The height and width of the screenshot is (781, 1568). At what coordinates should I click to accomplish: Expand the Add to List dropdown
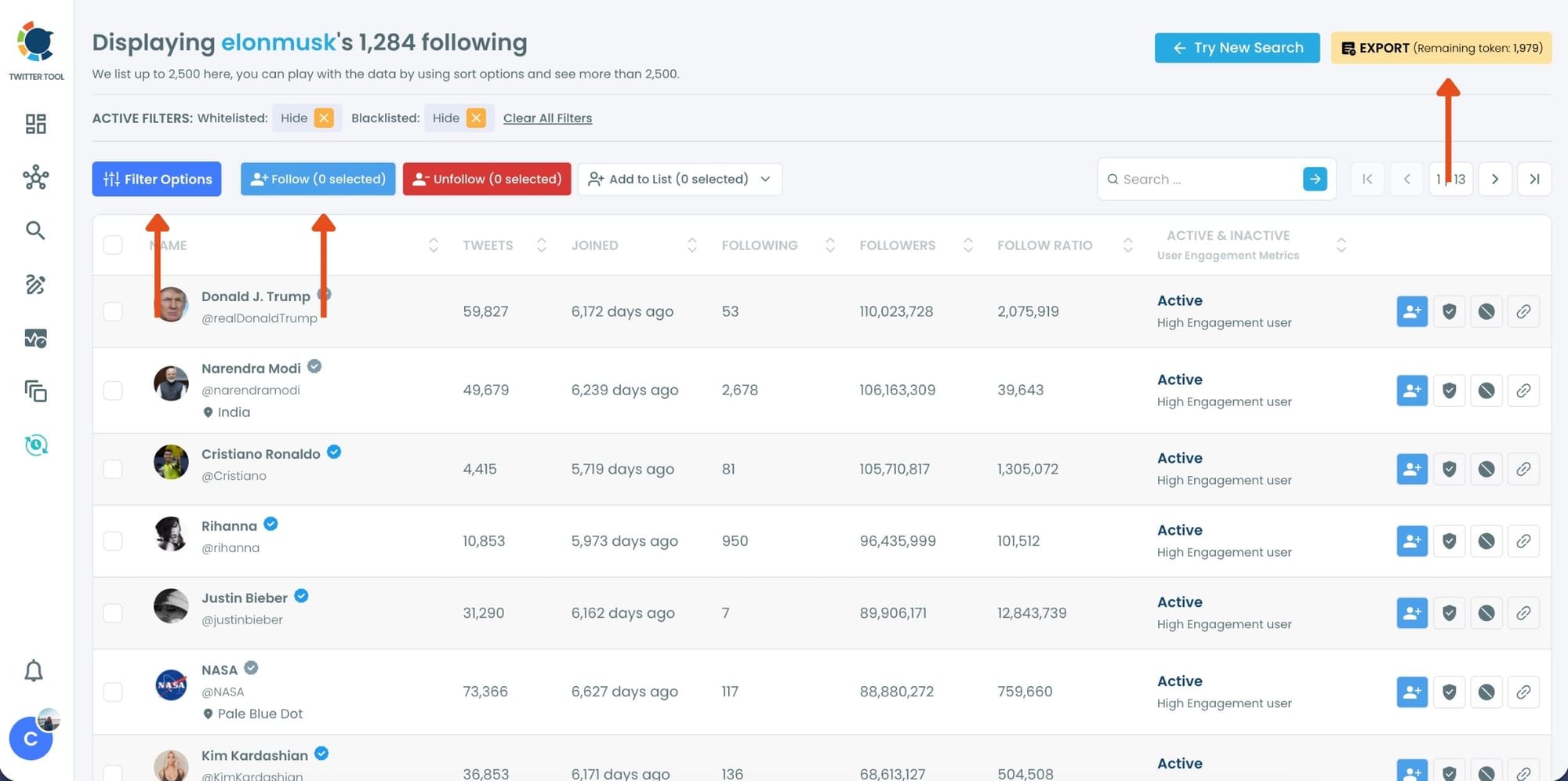[680, 179]
